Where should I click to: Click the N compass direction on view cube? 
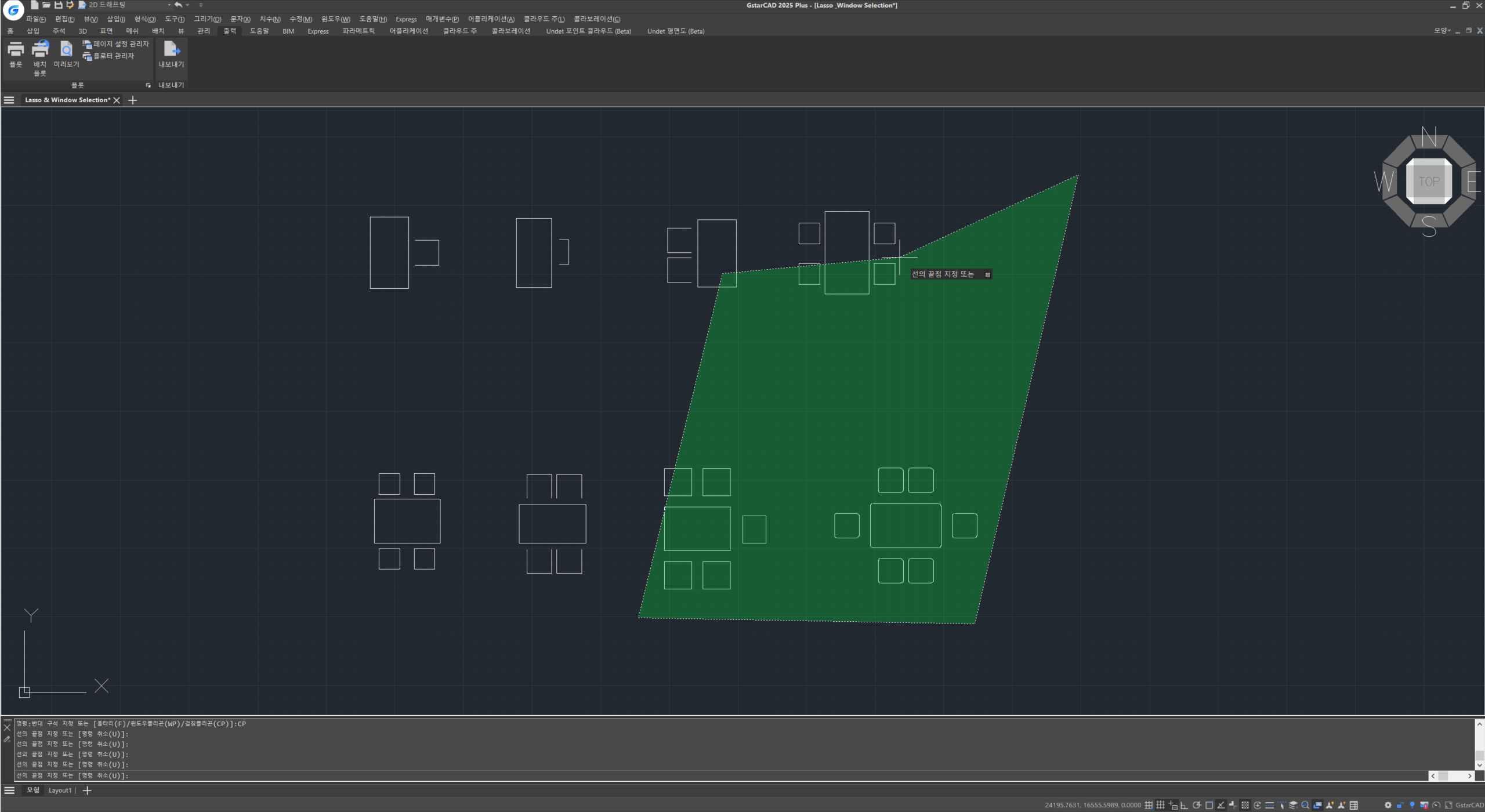1429,137
